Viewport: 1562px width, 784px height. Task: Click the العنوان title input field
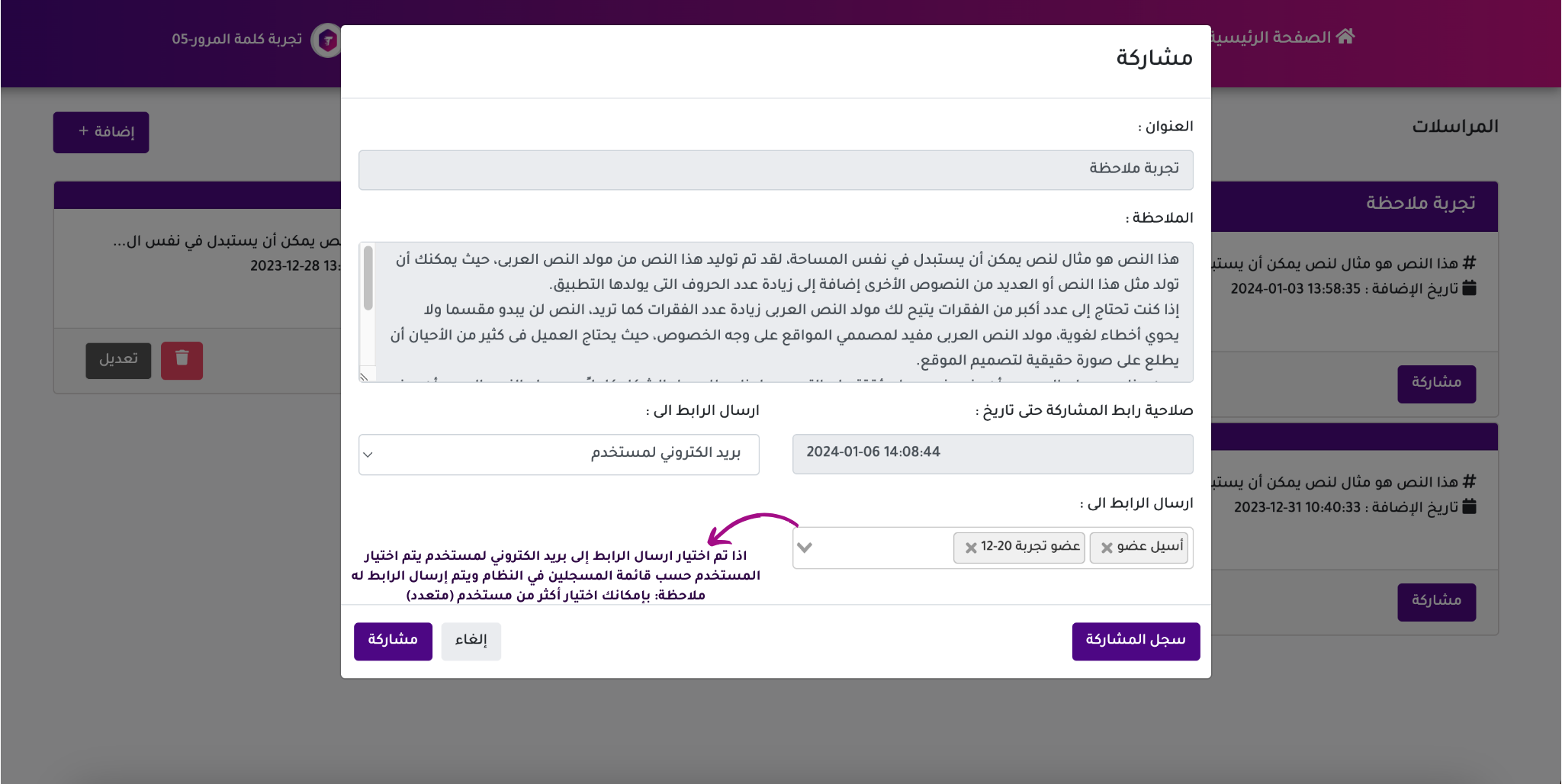click(775, 169)
